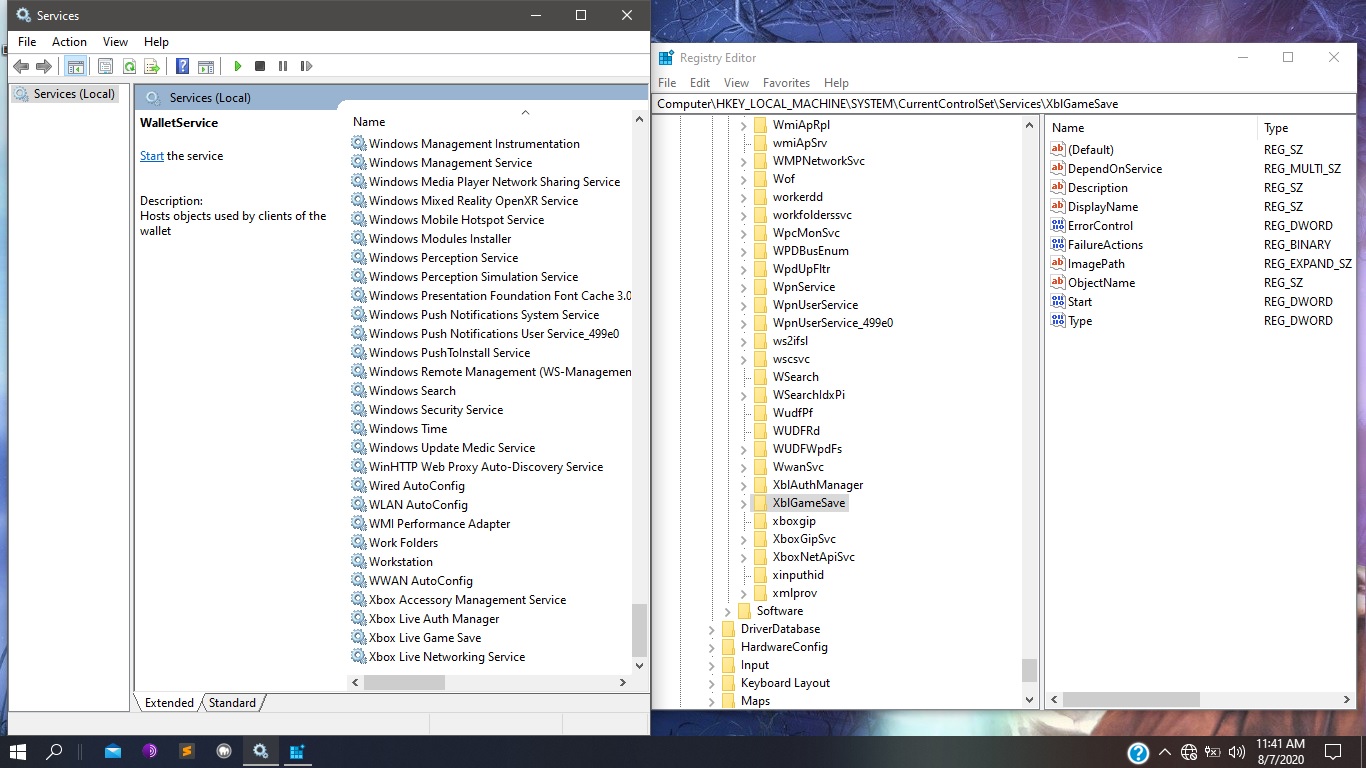Click the Forward arrow in Services toolbar
This screenshot has height=768, width=1366.
pyautogui.click(x=43, y=66)
